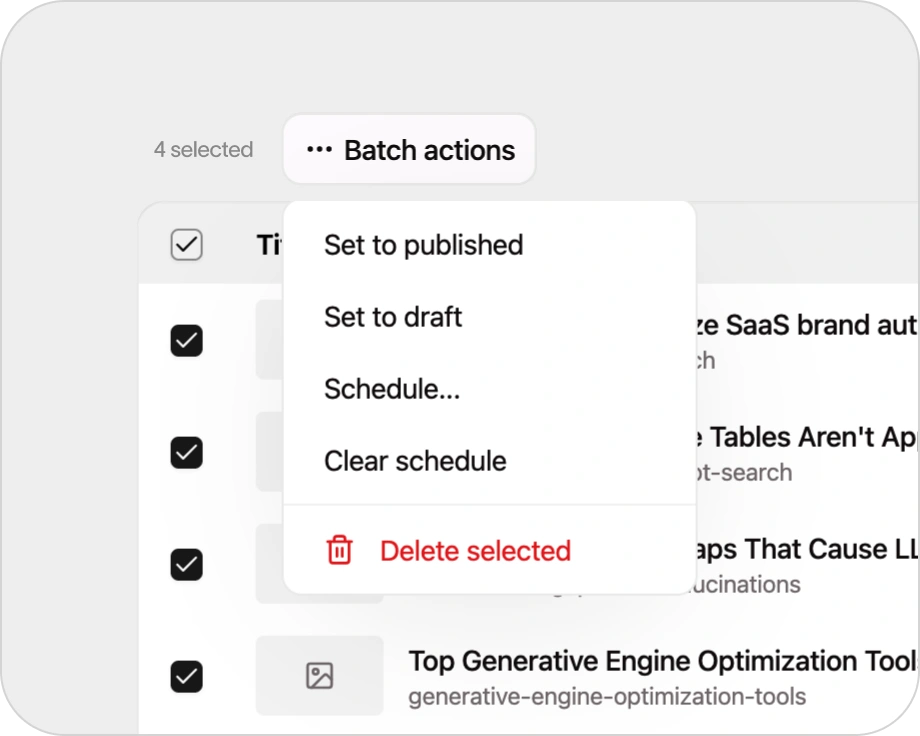Toggle the Top Generative Engine Optimization Tools checkbox
Screen dimensions: 920x736
coord(186,676)
